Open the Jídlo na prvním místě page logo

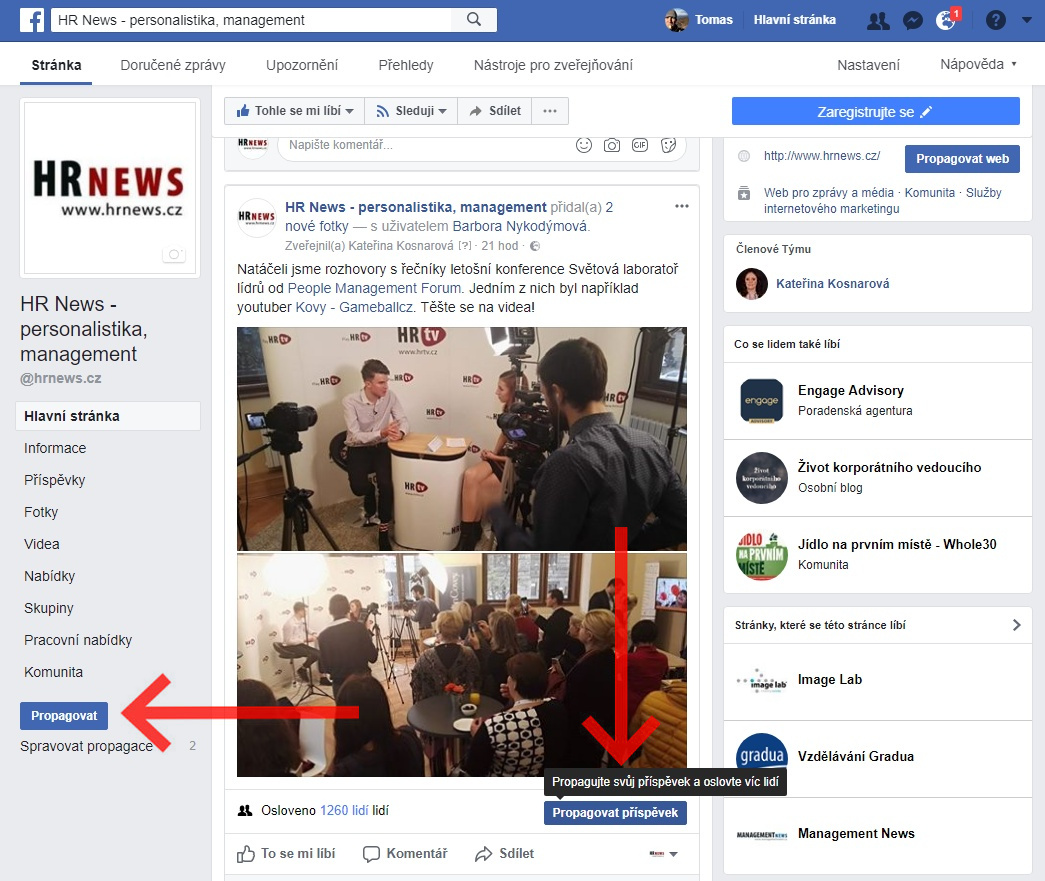(x=762, y=555)
